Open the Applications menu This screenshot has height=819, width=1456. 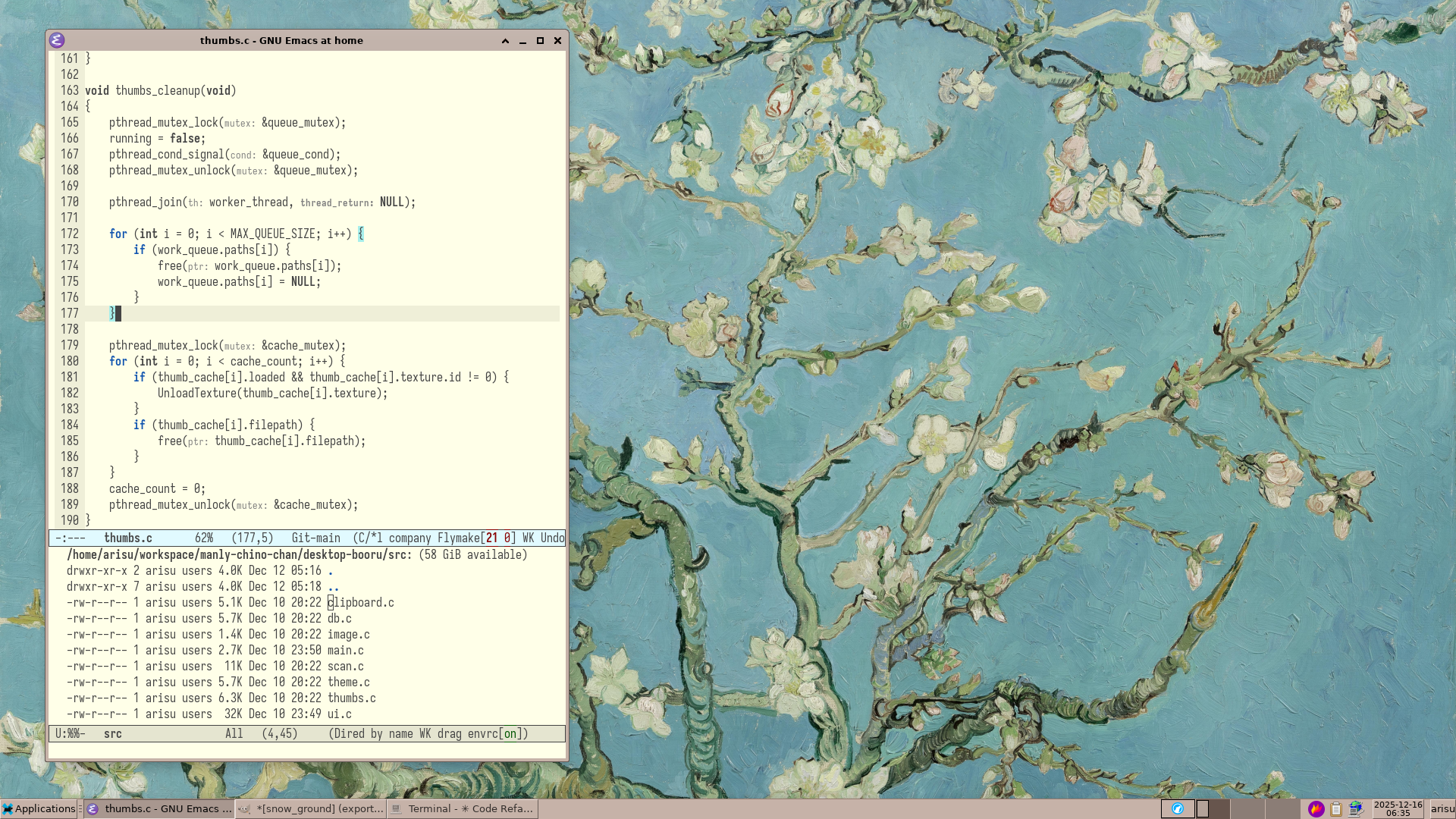39,808
